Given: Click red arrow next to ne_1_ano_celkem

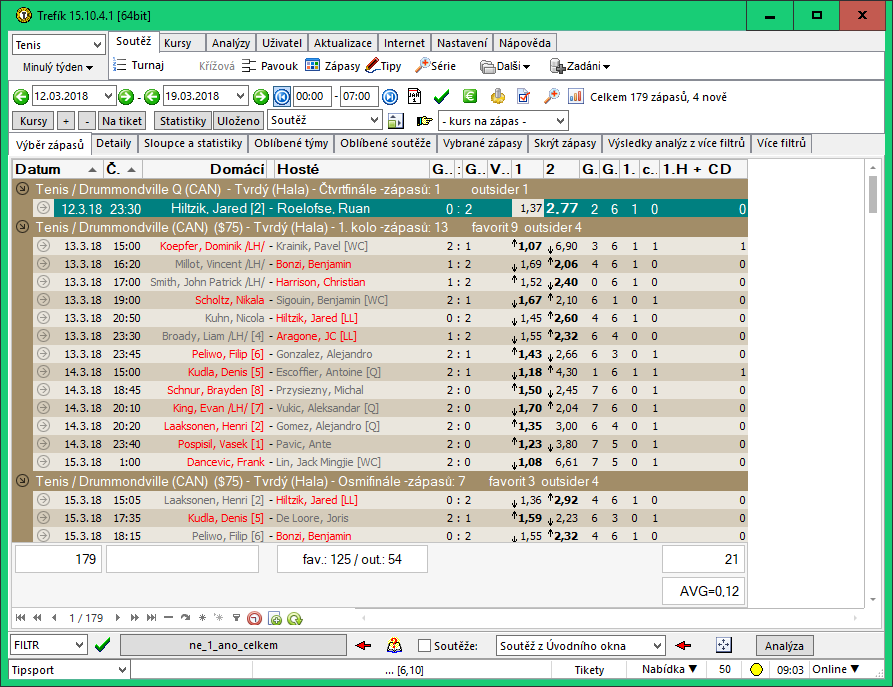Looking at the screenshot, I should pos(363,645).
